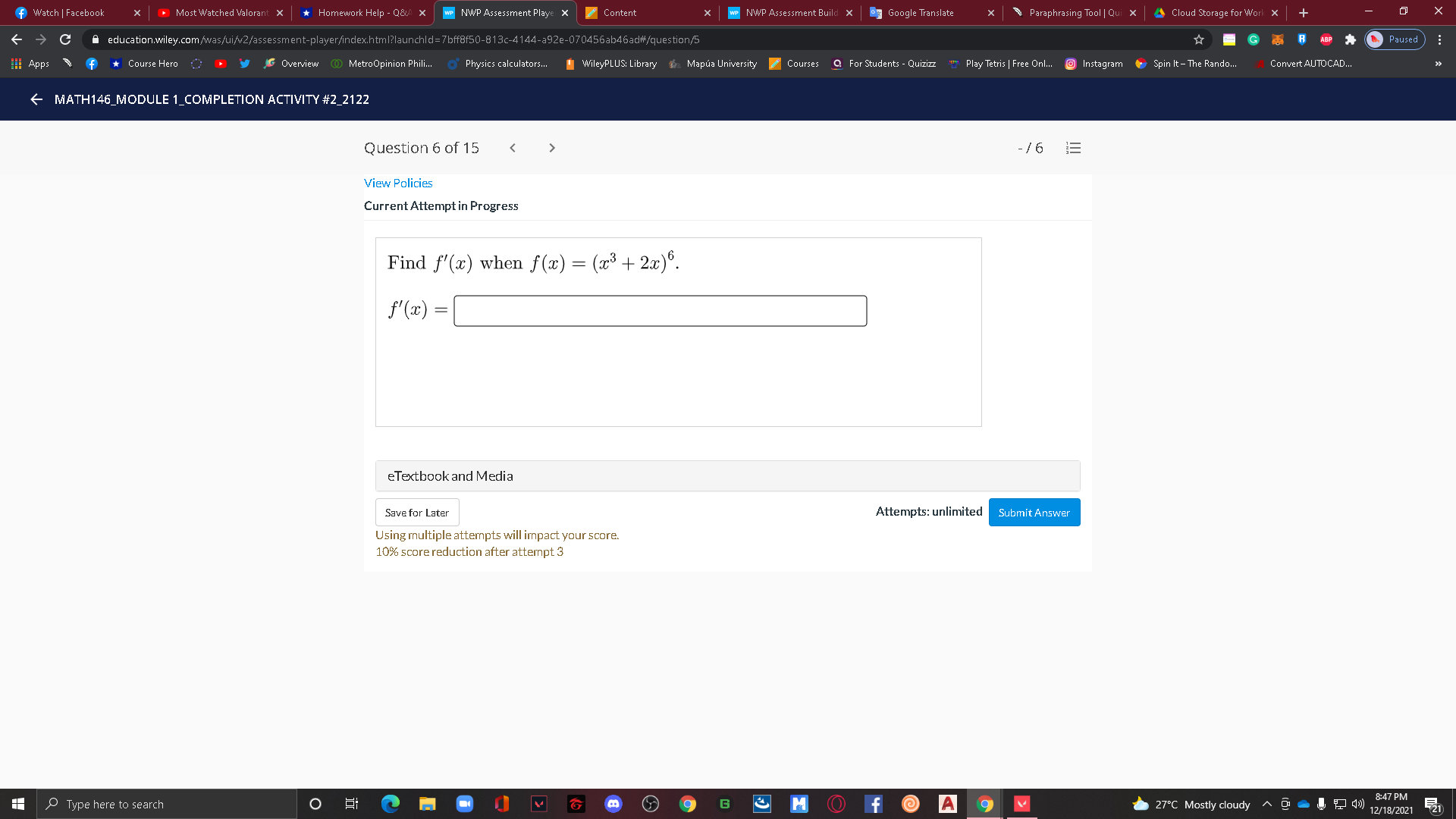Open the Chrome three-dot menu
Screen dimensions: 1456x819
click(1439, 39)
